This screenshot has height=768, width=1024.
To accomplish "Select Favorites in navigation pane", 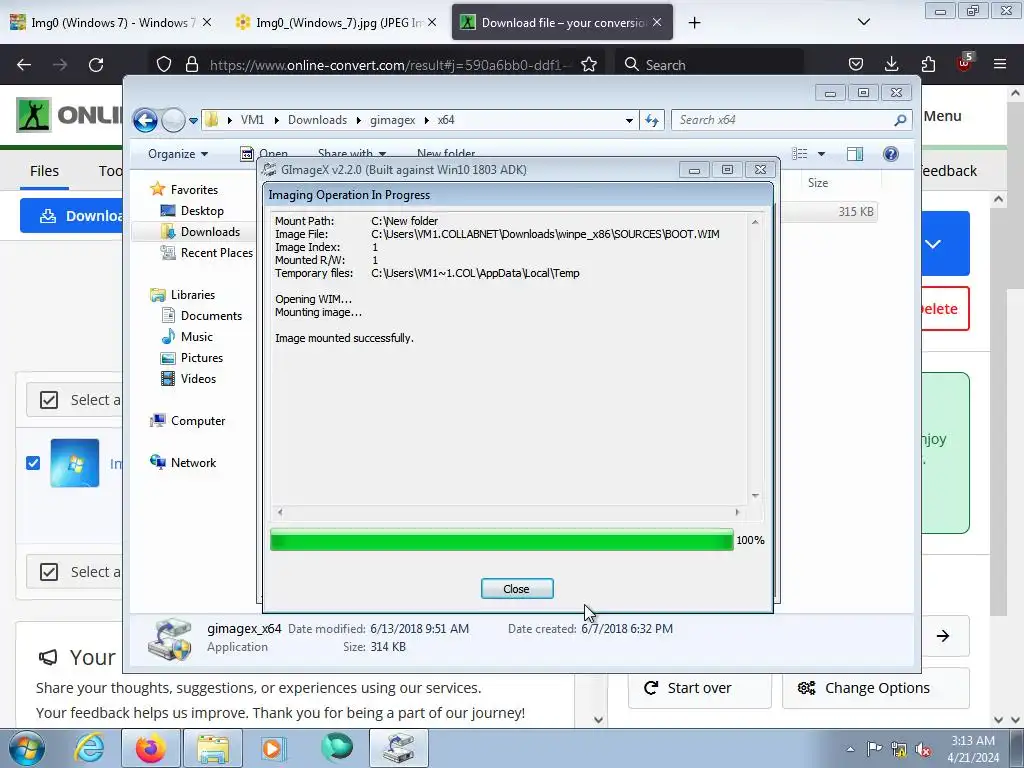I will [x=194, y=189].
